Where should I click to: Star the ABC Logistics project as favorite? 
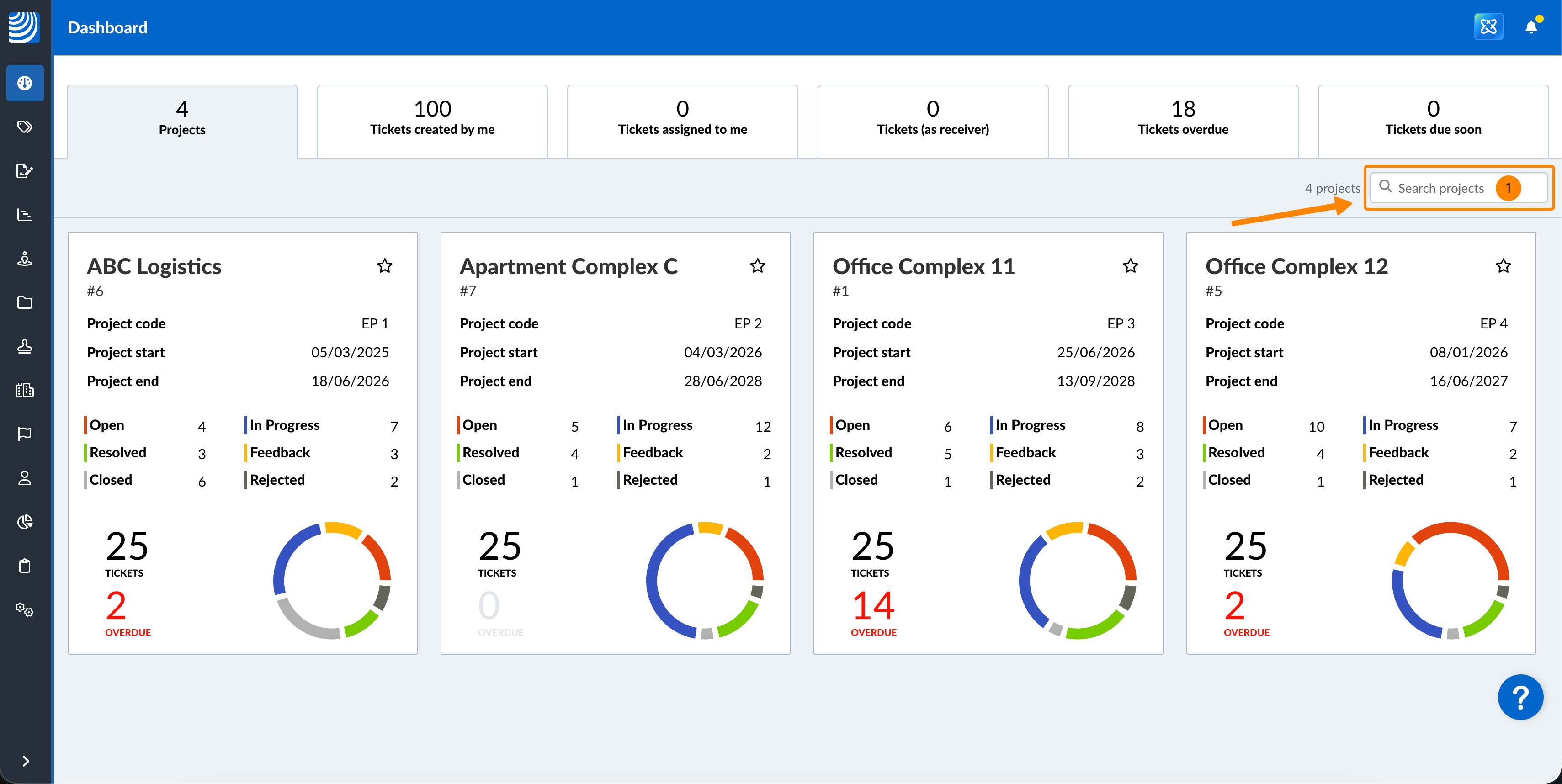[x=384, y=265]
